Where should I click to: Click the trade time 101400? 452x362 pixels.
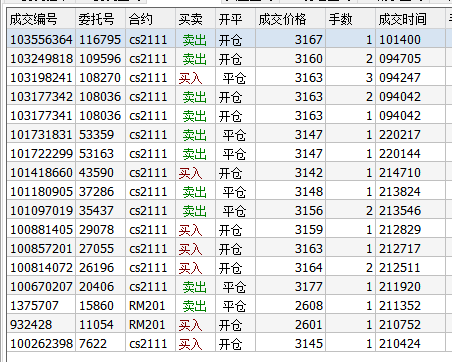[x=400, y=40]
